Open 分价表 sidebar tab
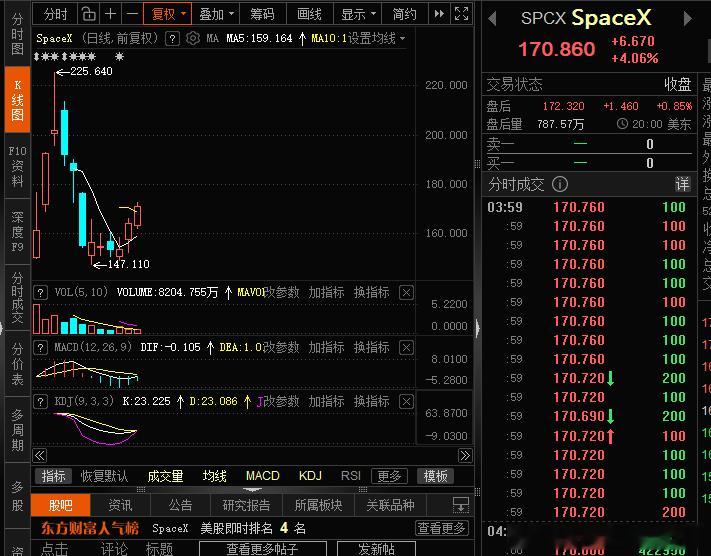The image size is (711, 556). (17, 364)
